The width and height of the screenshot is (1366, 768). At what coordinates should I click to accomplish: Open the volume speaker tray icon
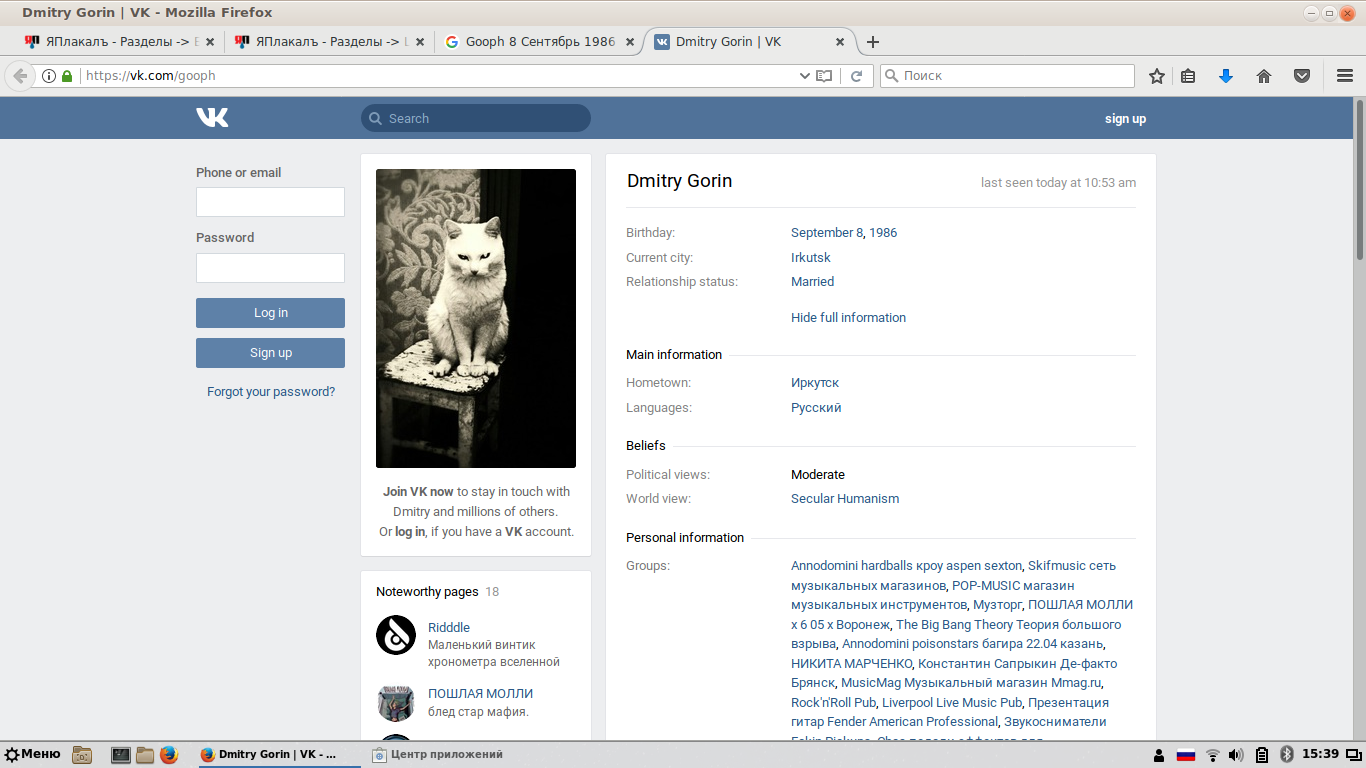[1237, 755]
